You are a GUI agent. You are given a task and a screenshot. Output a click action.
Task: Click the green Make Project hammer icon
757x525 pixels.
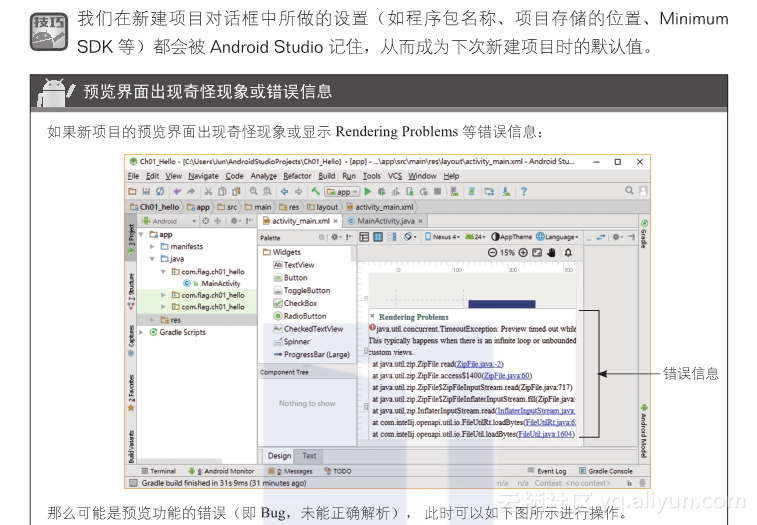click(316, 192)
